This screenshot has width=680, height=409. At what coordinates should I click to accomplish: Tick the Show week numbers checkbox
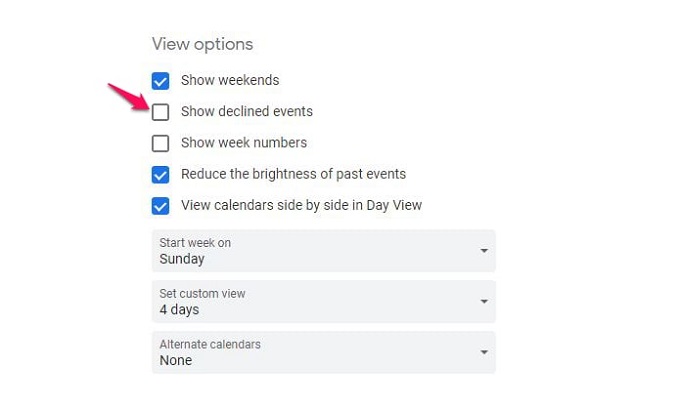[x=160, y=143]
